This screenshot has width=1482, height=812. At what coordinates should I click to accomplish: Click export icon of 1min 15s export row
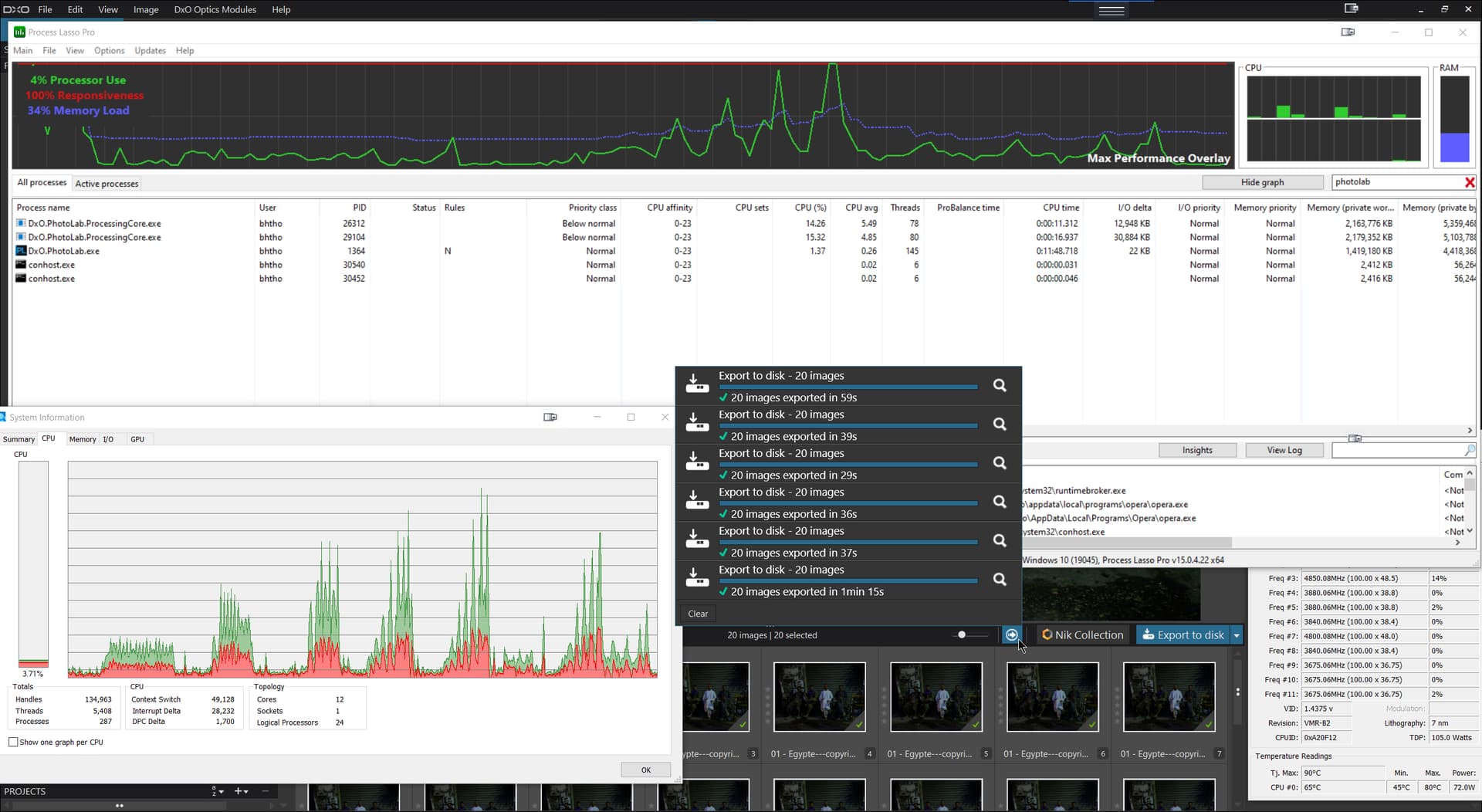697,577
